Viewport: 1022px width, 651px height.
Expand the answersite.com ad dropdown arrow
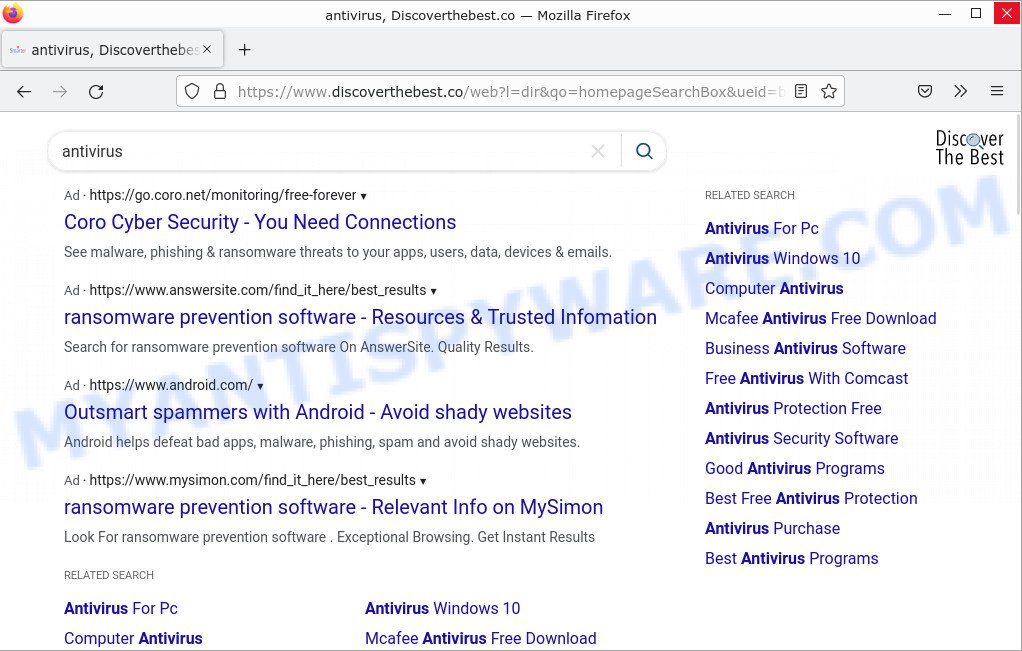pos(433,291)
